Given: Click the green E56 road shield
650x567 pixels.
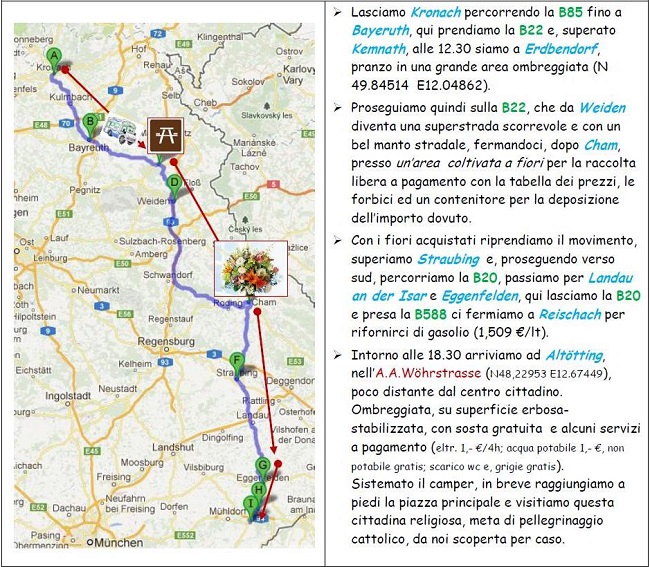Looking at the screenshot, I should point(125,314).
